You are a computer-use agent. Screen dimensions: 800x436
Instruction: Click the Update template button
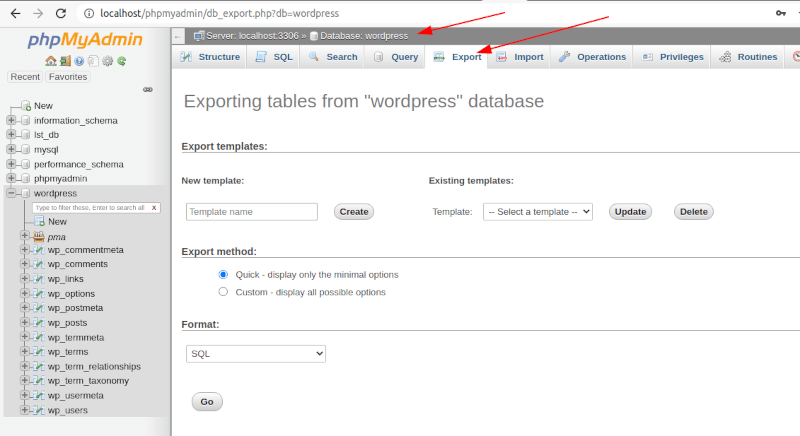tap(630, 212)
